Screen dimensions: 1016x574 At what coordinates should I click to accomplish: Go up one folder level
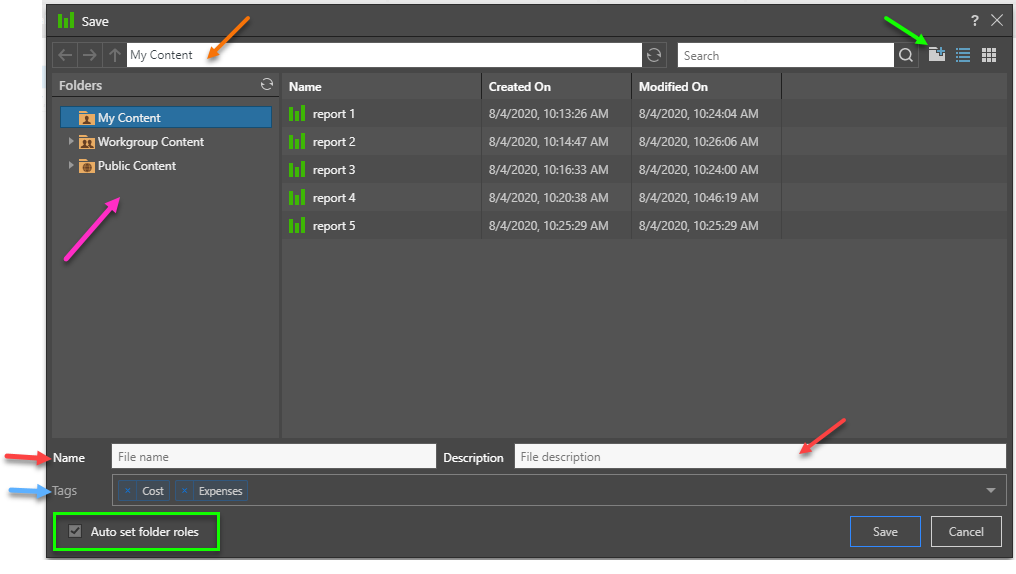click(115, 56)
